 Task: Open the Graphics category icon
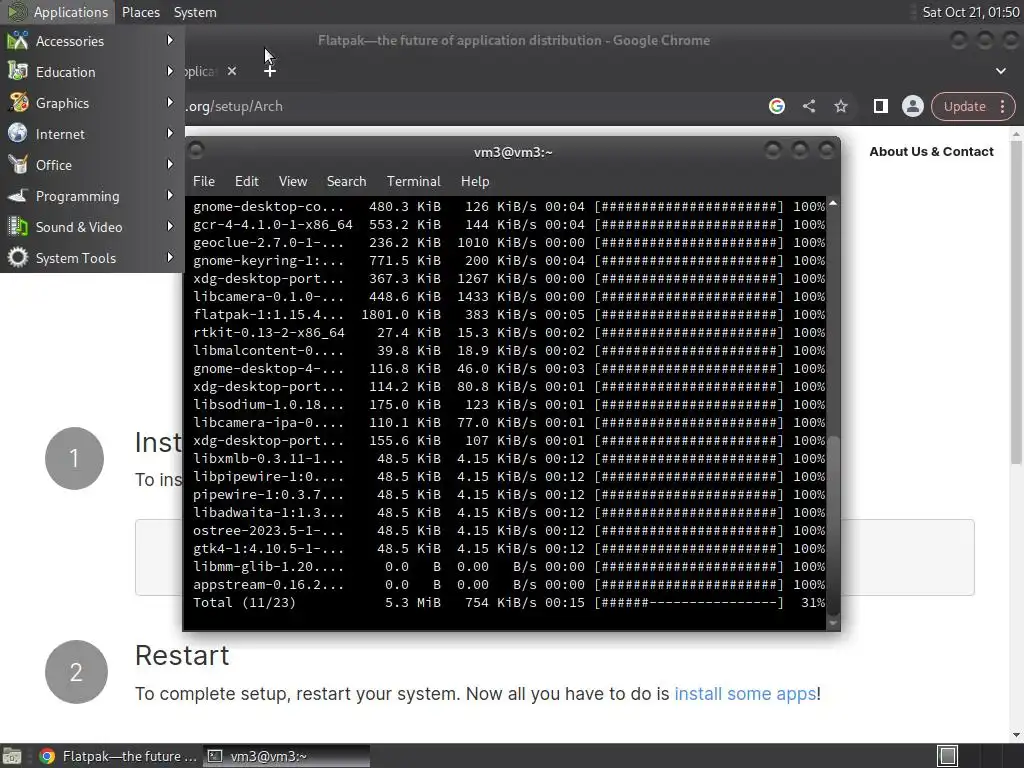click(18, 103)
